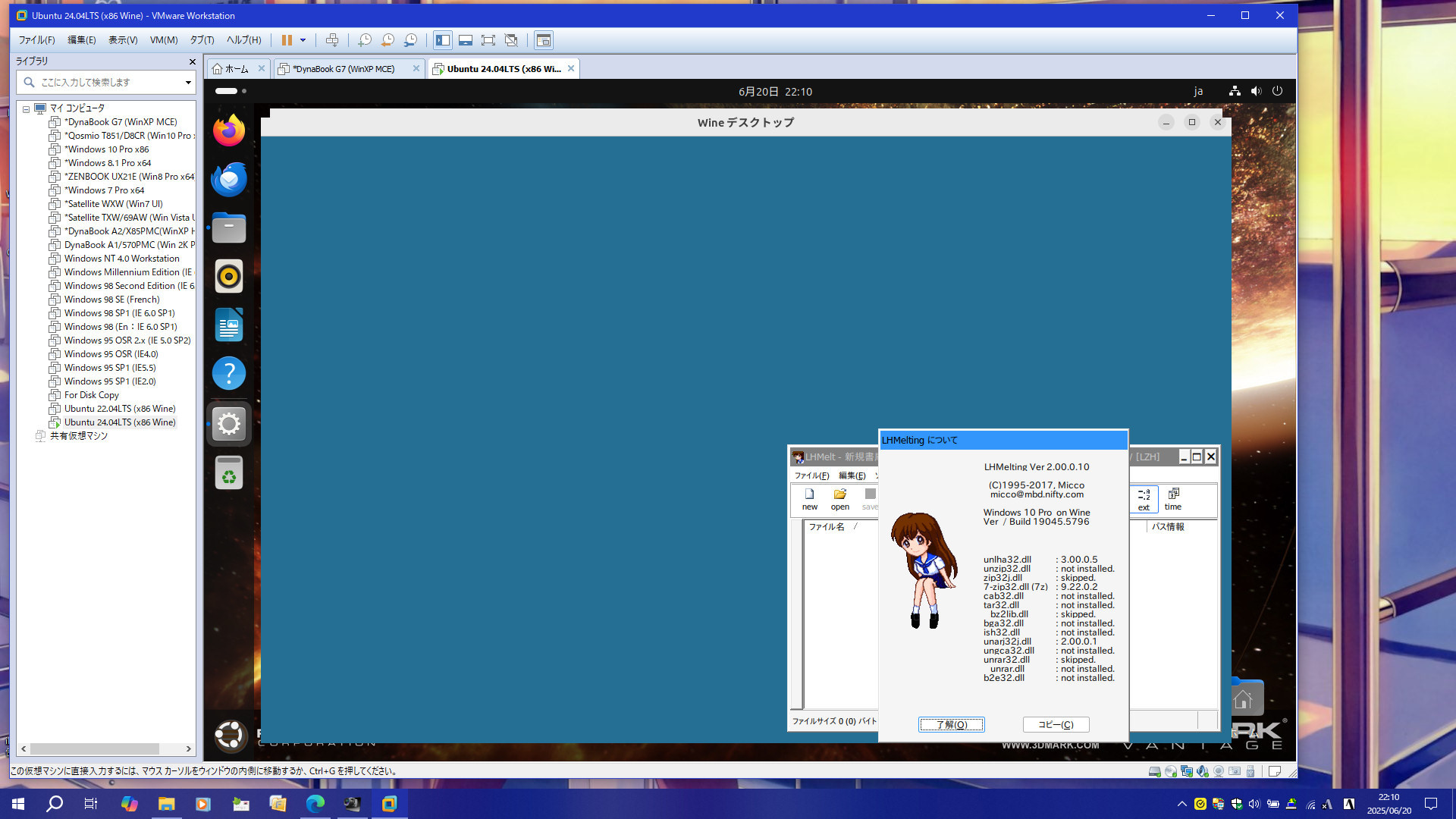The height and width of the screenshot is (819, 1456).
Task: Take a snapshot of this virtual machine
Action: pyautogui.click(x=365, y=40)
